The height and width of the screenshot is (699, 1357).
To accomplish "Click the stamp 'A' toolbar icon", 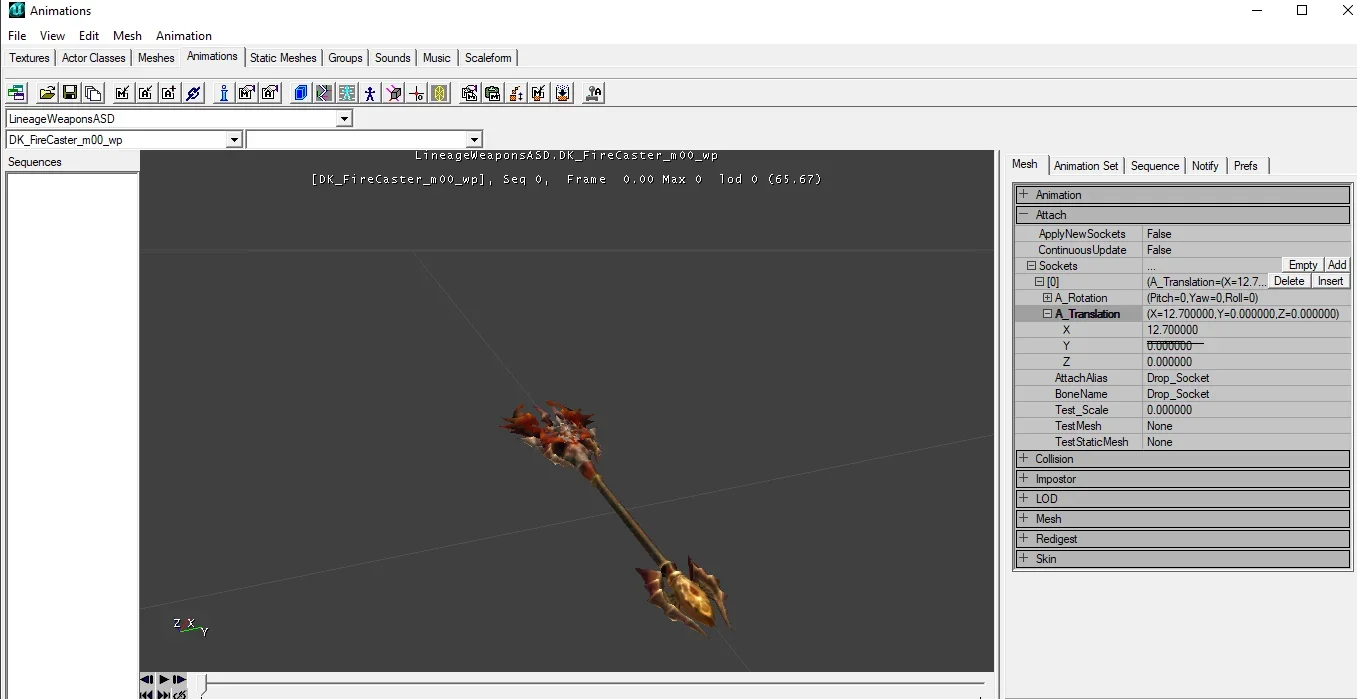I will 594,93.
